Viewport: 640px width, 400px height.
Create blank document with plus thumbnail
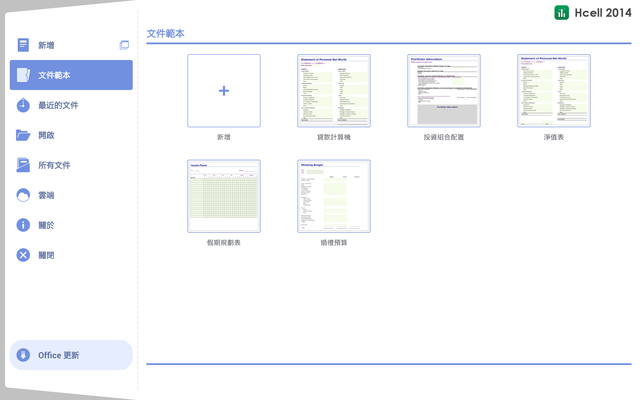point(224,91)
